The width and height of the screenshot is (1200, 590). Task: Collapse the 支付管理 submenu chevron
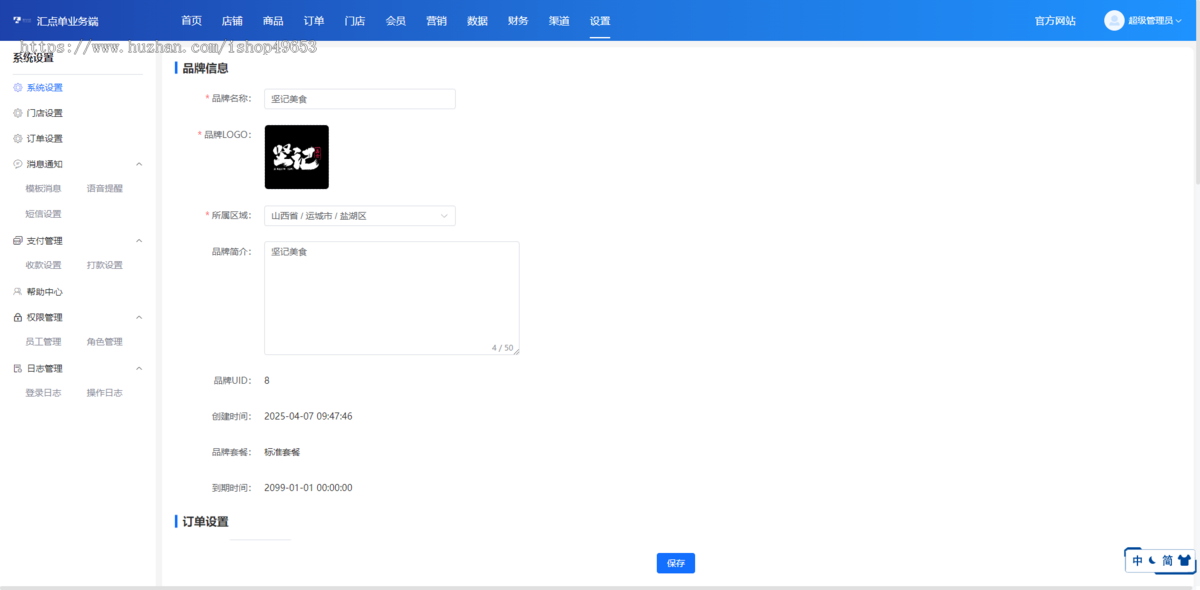click(139, 241)
